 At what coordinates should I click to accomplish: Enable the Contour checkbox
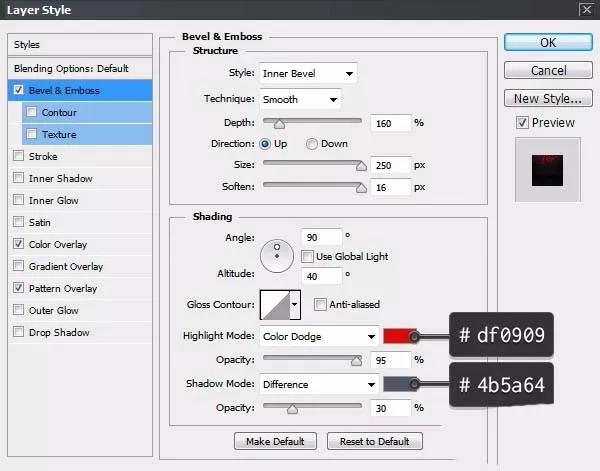(31, 112)
